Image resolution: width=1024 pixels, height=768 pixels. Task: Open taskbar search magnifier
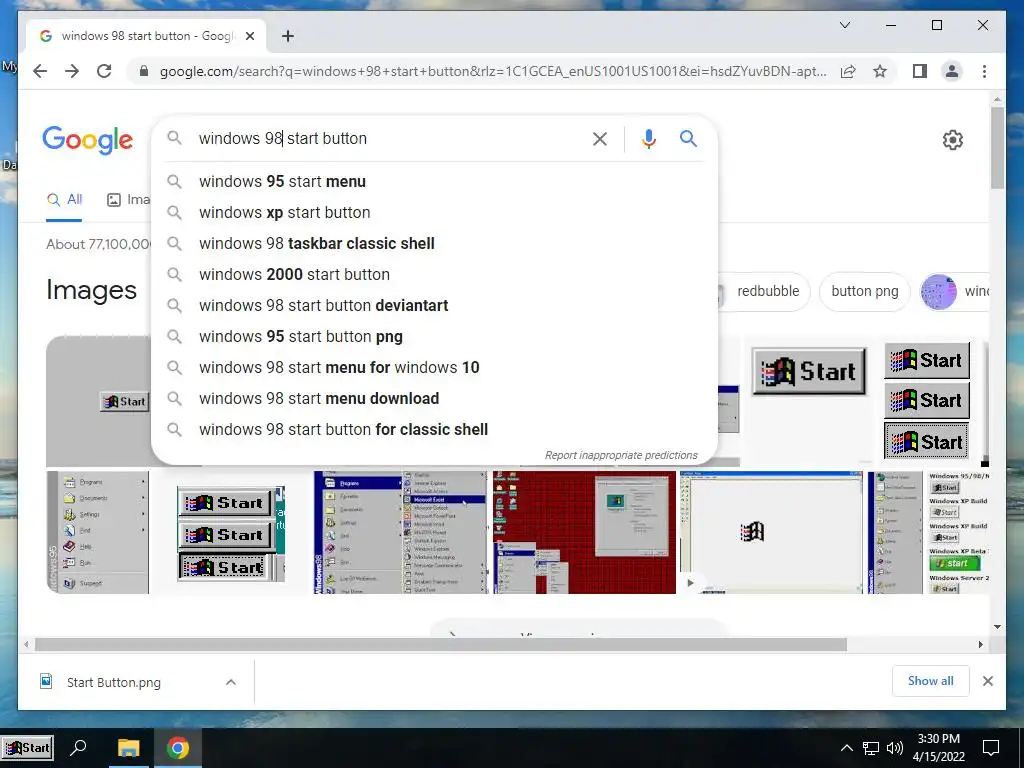coord(78,747)
